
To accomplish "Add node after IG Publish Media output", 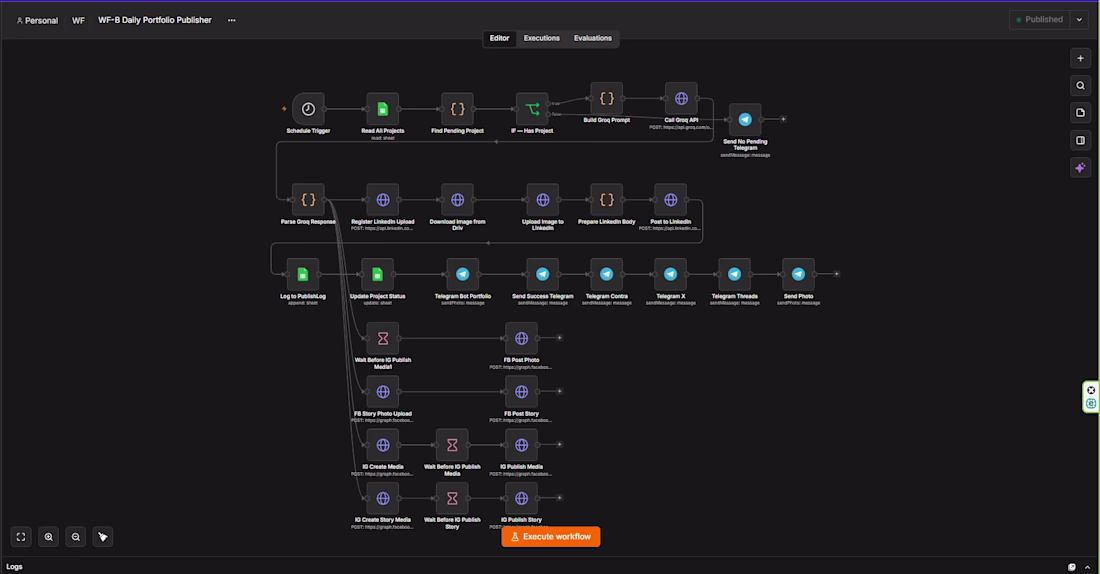I will click(559, 445).
